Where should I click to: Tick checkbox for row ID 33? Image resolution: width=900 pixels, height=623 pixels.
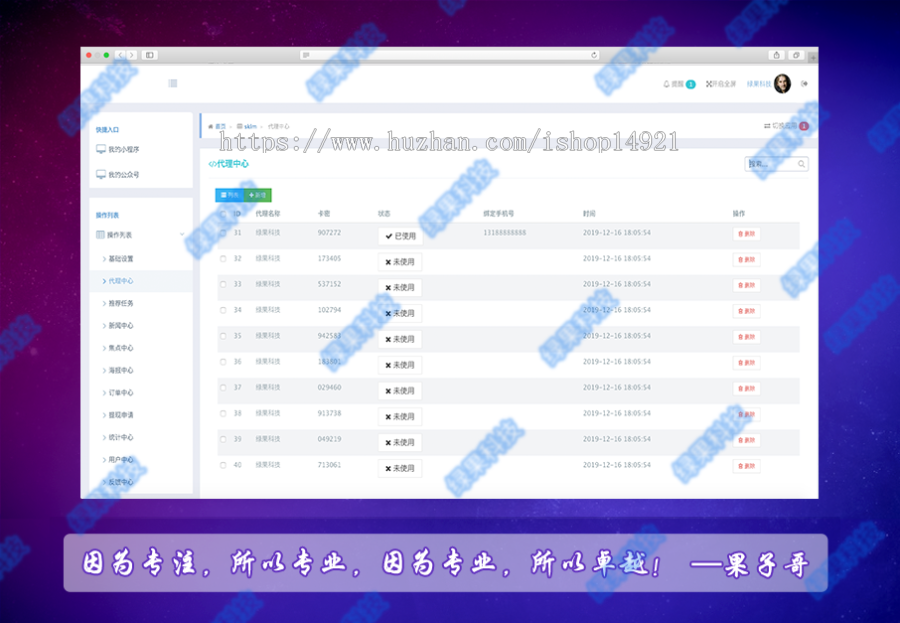[x=223, y=284]
